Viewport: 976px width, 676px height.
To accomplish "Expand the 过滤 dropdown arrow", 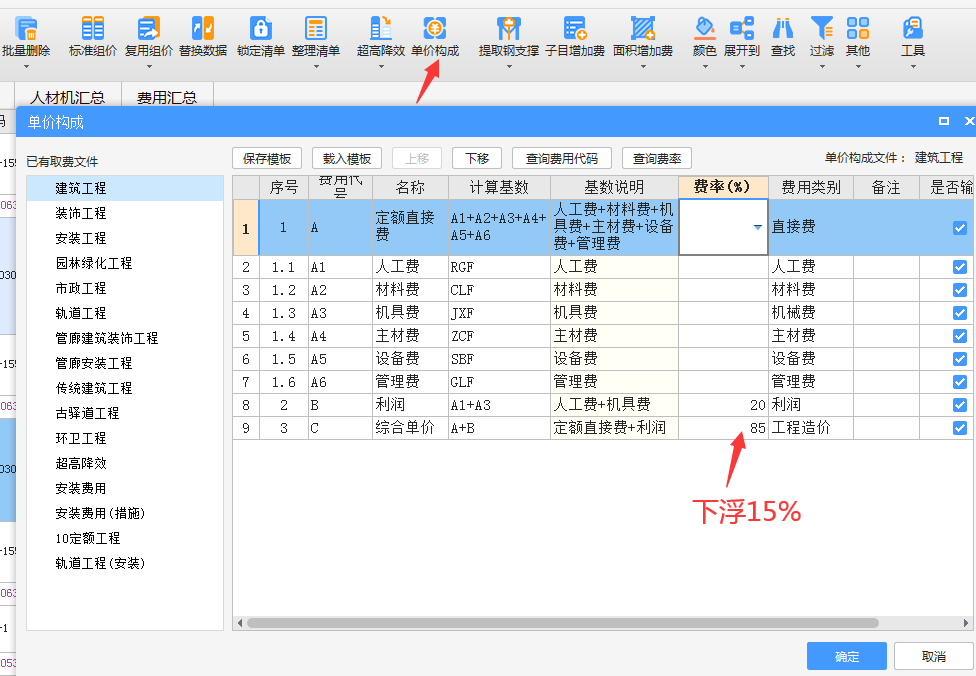I will click(x=822, y=67).
